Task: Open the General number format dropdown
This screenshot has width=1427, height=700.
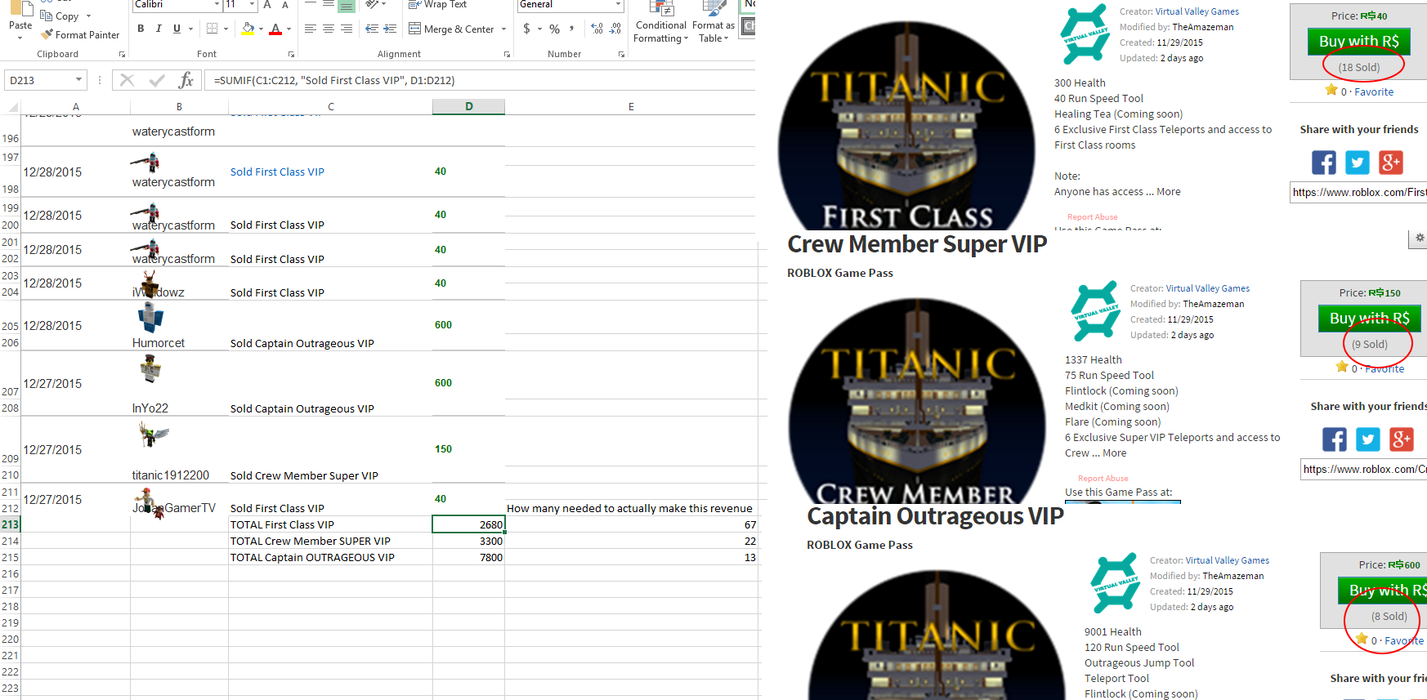Action: tap(618, 5)
